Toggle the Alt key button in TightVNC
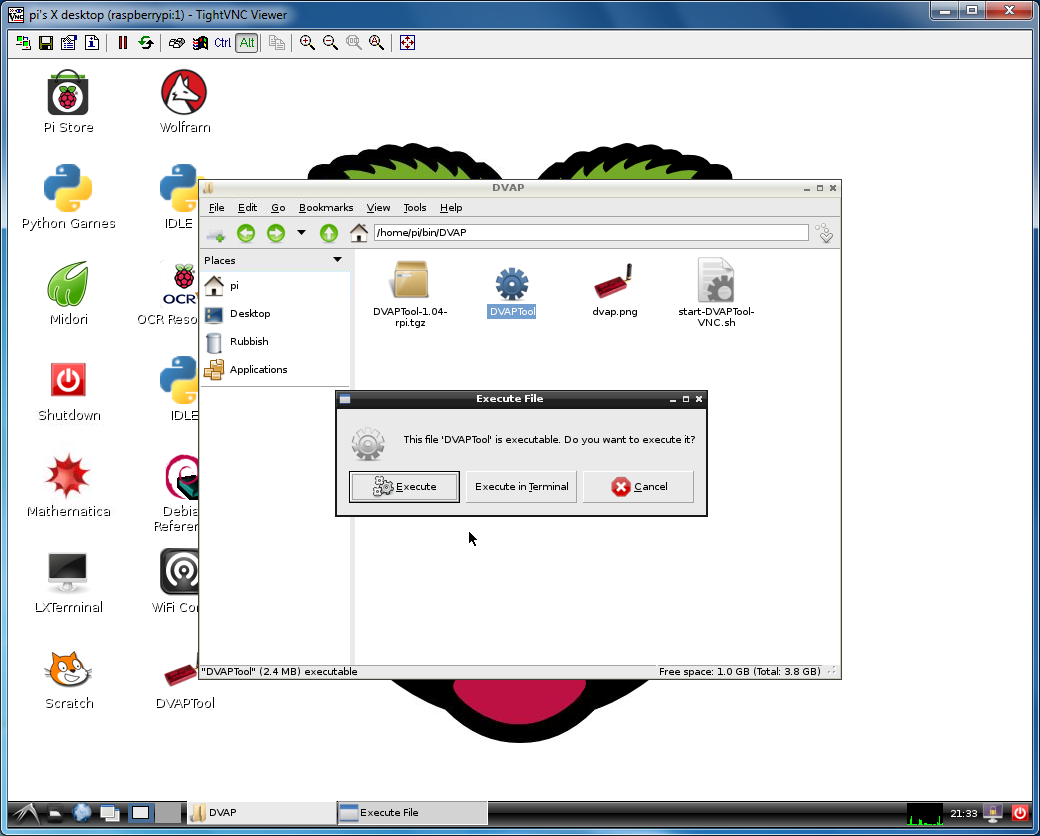 (x=247, y=43)
